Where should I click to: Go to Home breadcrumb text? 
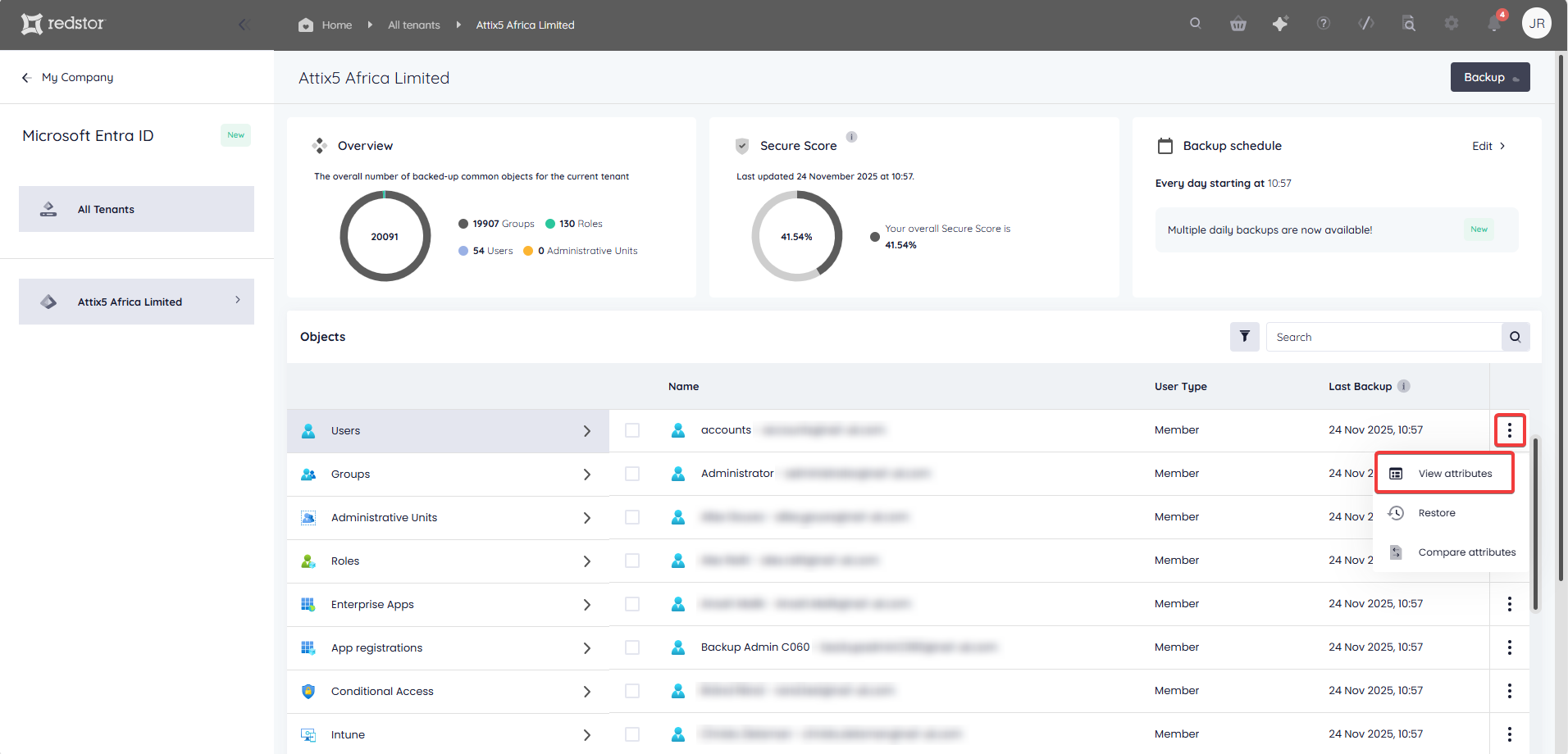[x=337, y=25]
